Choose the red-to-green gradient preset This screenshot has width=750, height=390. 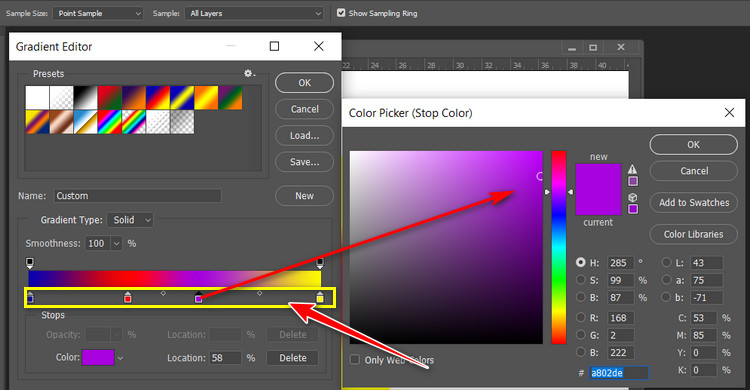click(x=110, y=98)
